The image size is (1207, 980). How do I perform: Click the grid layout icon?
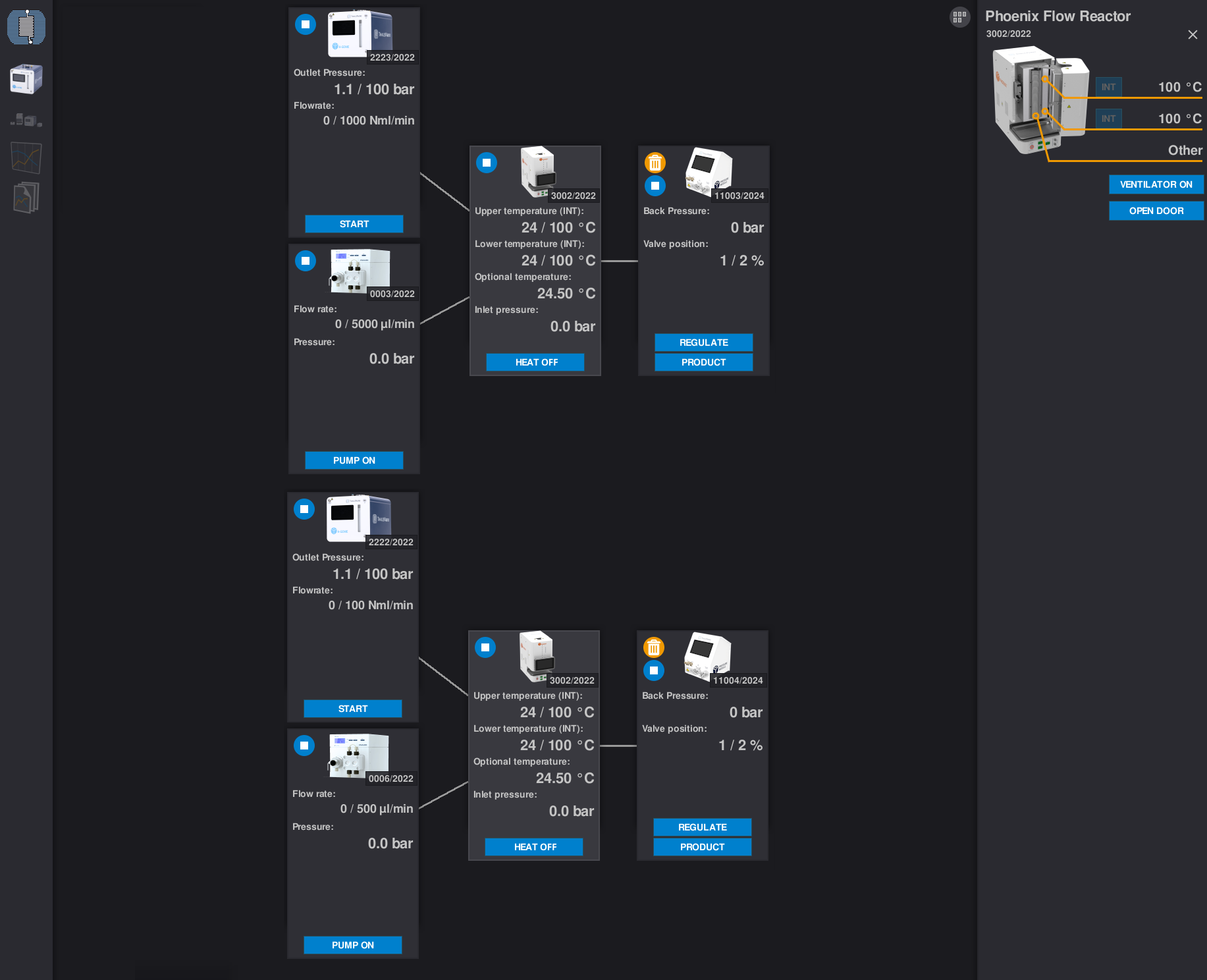[x=959, y=16]
